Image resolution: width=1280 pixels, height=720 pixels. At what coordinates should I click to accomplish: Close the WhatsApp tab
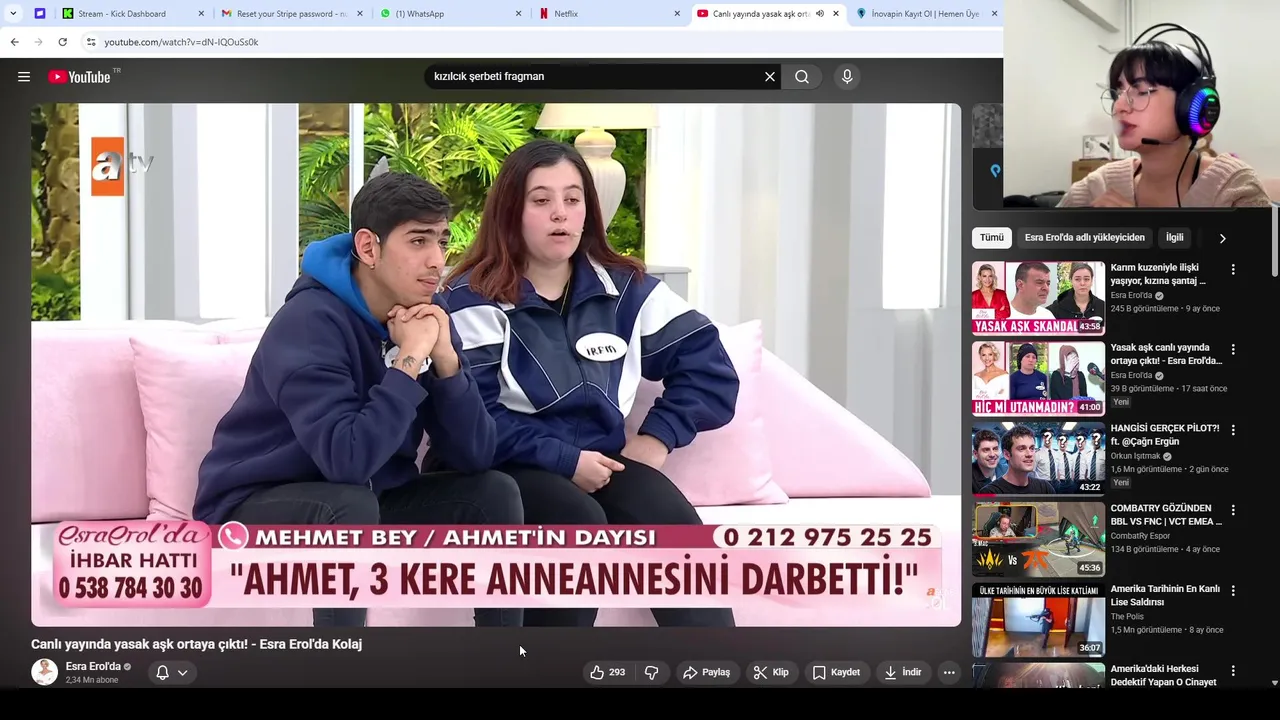(x=518, y=14)
